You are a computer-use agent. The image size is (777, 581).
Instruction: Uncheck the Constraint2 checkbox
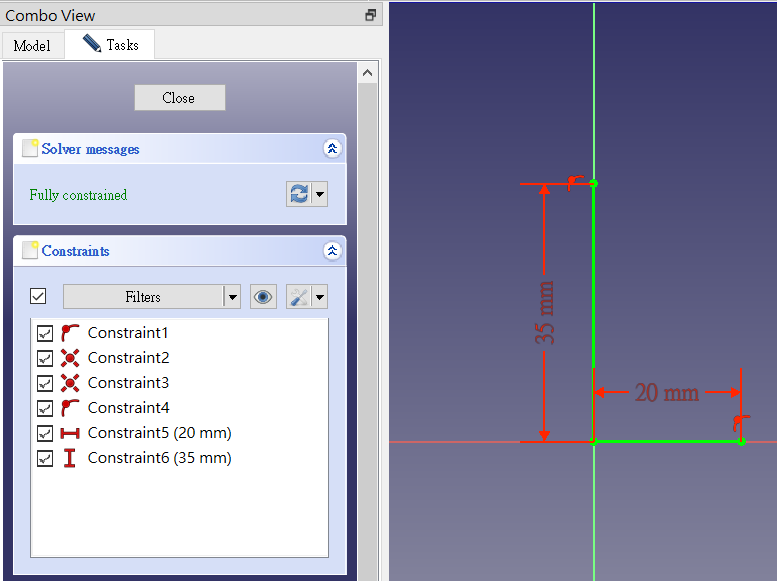[45, 358]
